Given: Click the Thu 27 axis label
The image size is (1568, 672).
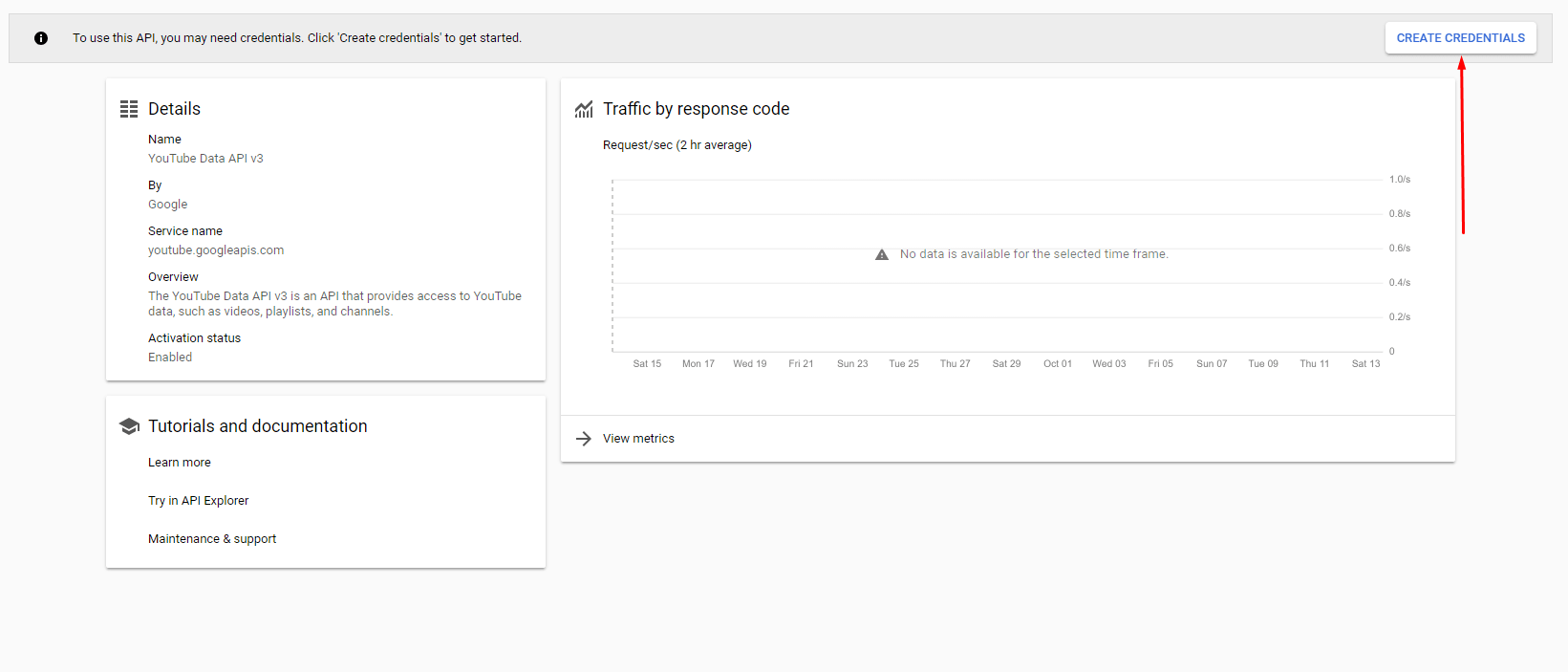Looking at the screenshot, I should tap(955, 364).
